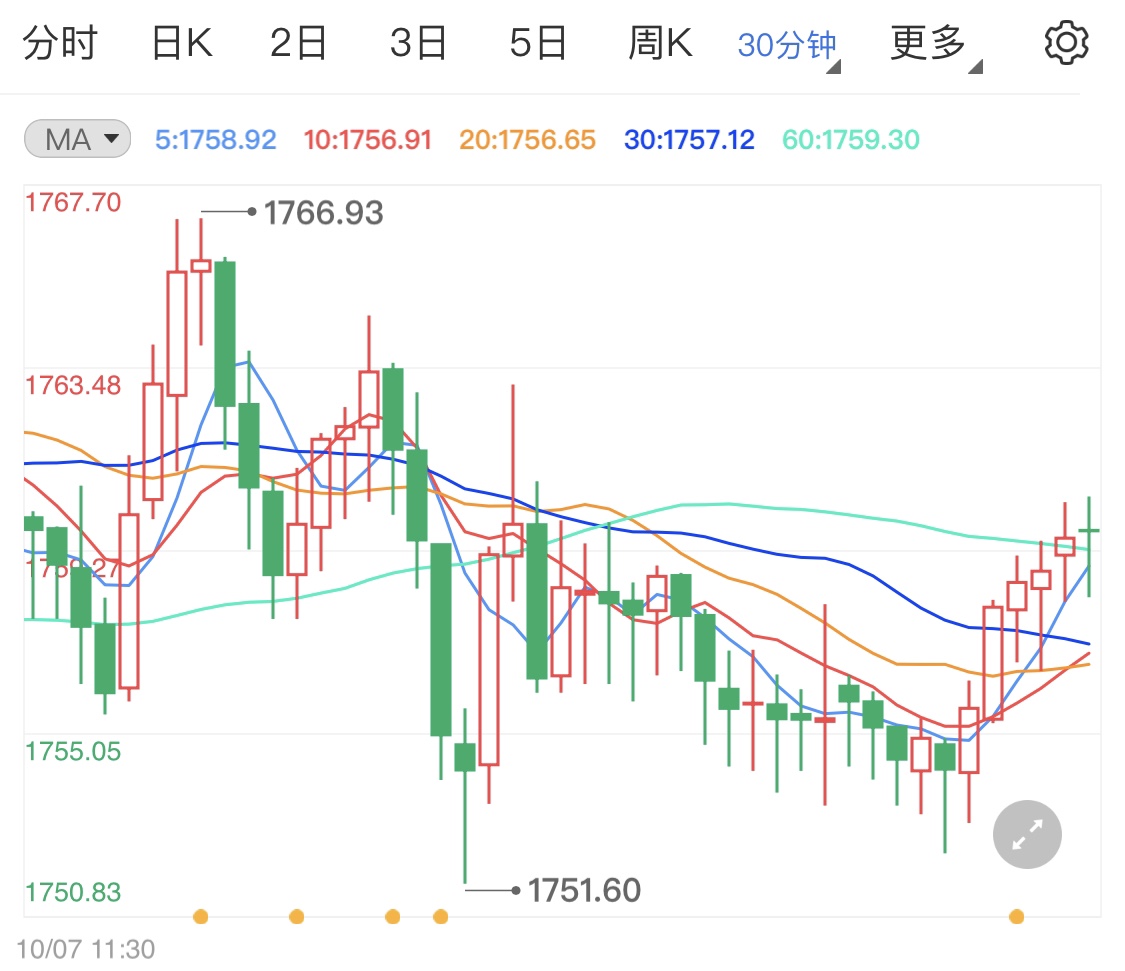Click MA10 value 10:1756.91
The width and height of the screenshot is (1125, 971).
(x=367, y=139)
